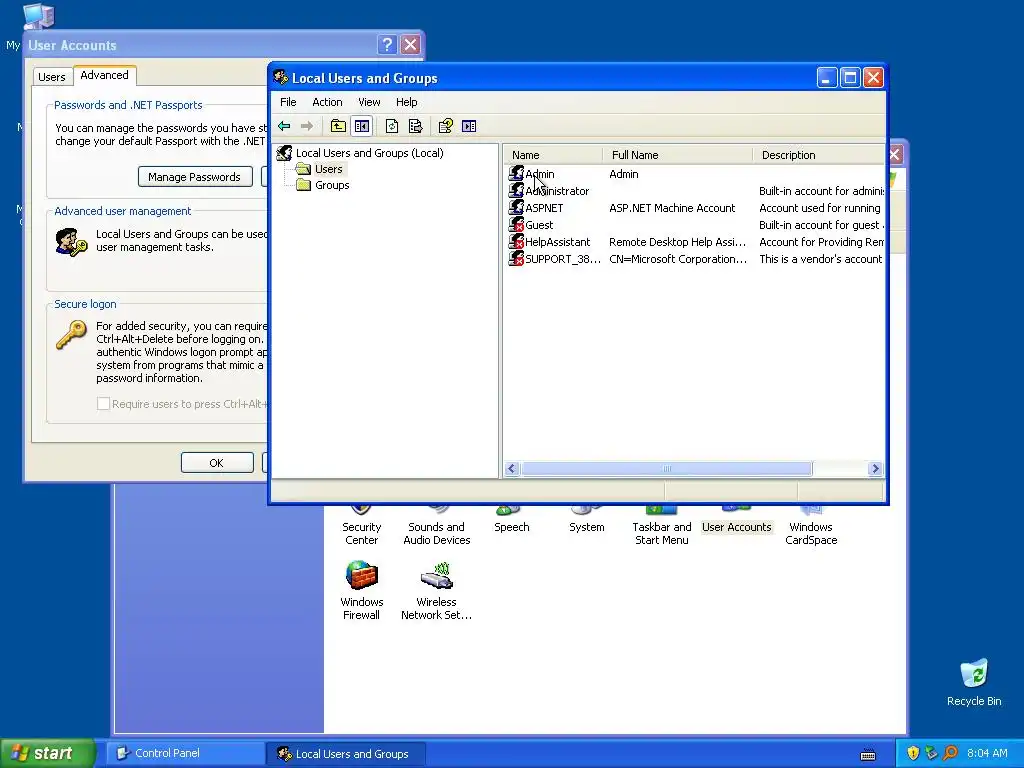The width and height of the screenshot is (1024, 768).
Task: Select the Administrator user account icon
Action: click(516, 191)
